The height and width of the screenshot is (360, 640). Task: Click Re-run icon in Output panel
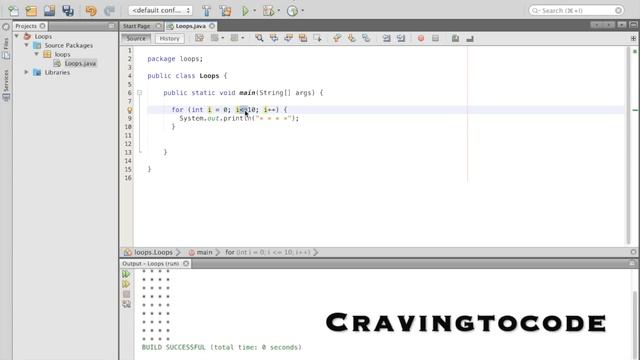click(x=126, y=274)
